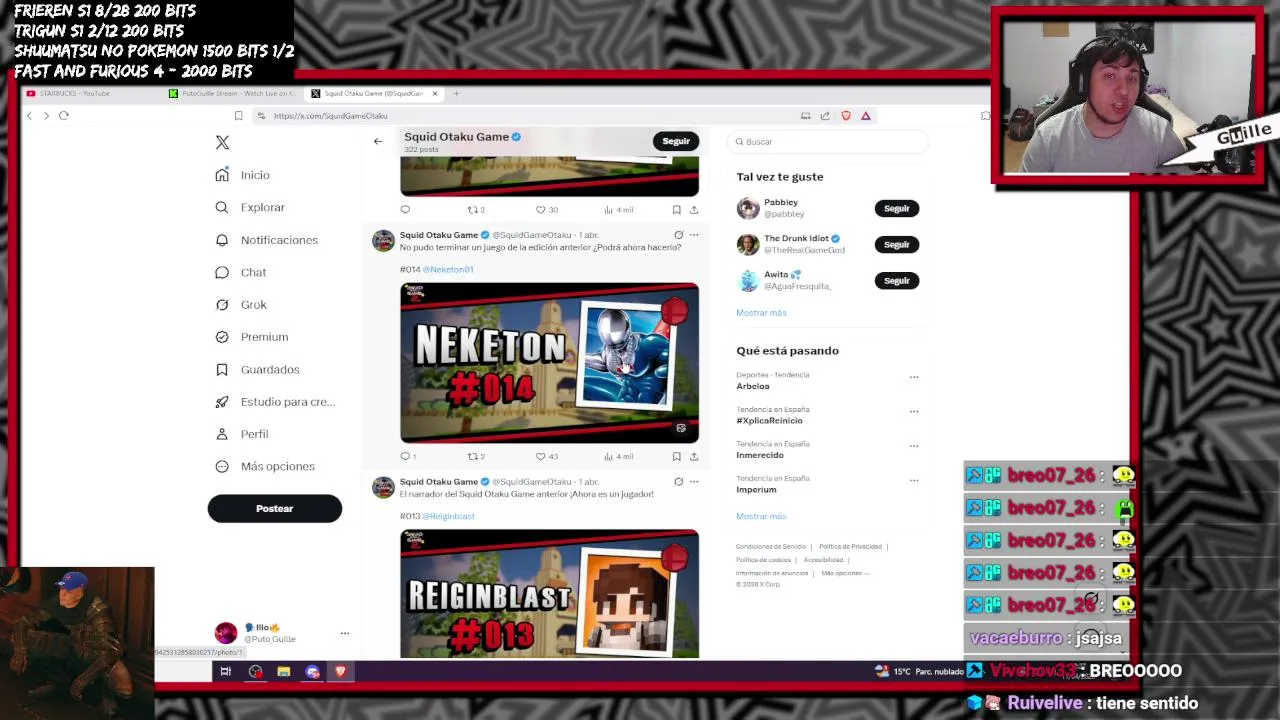Click Mostrar más under Tal vez te guste
The width and height of the screenshot is (1280, 720).
pyautogui.click(x=761, y=313)
